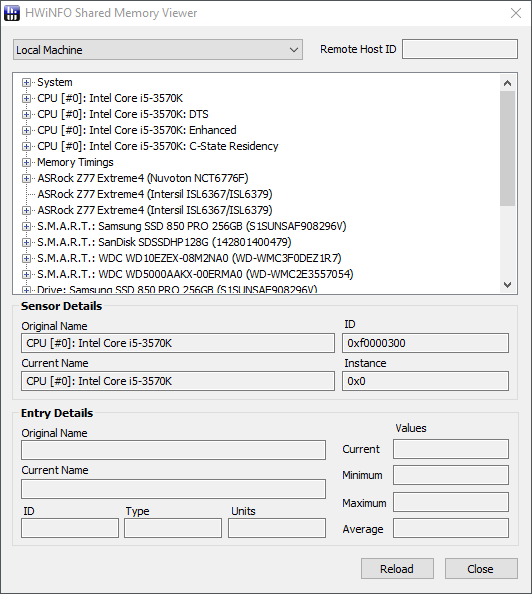
Task: Select S.M.A.R.T.: WDC WD5000AAKX-00ERMA0 row
Action: [195, 274]
